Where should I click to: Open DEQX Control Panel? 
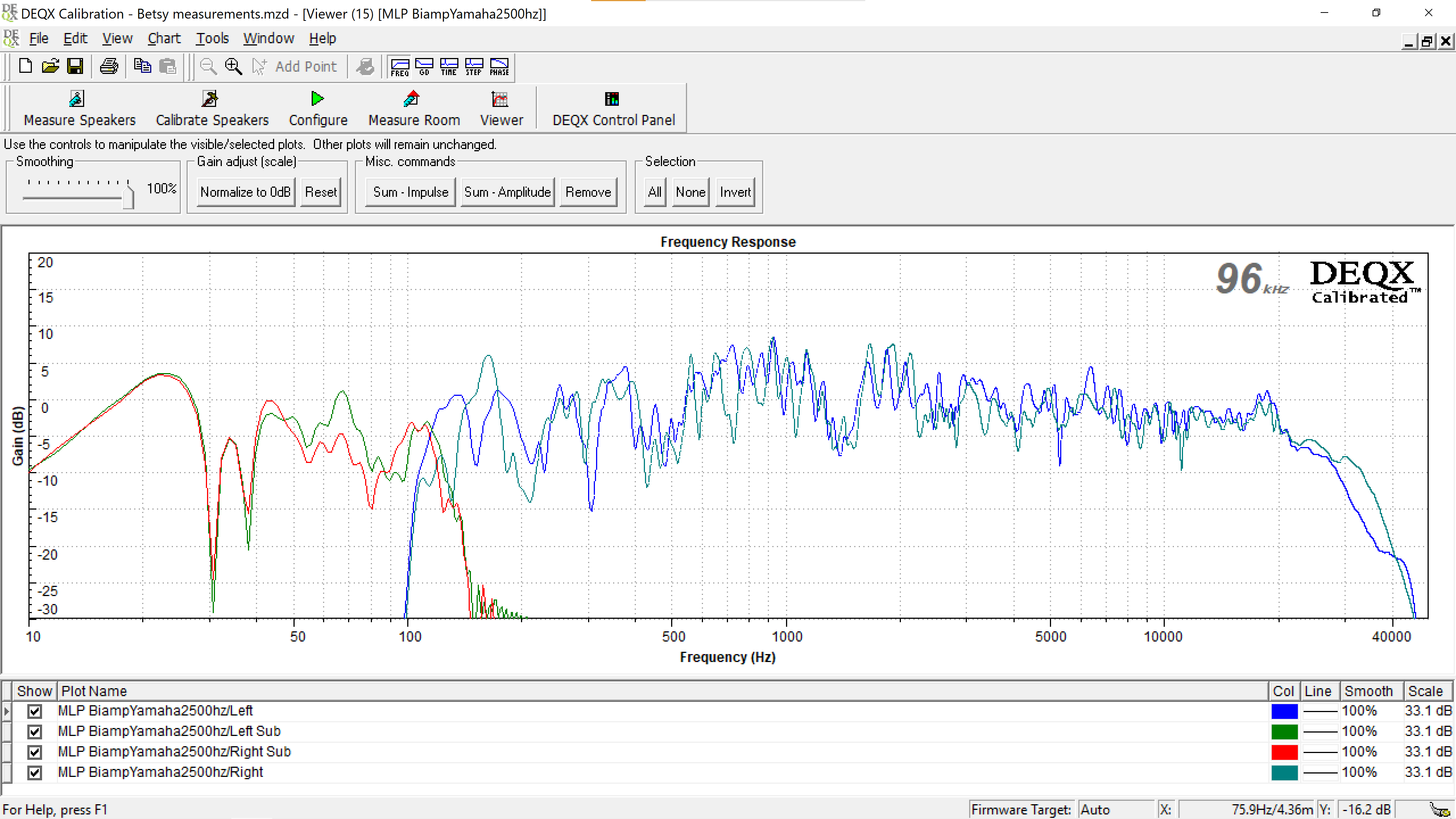pos(613,108)
